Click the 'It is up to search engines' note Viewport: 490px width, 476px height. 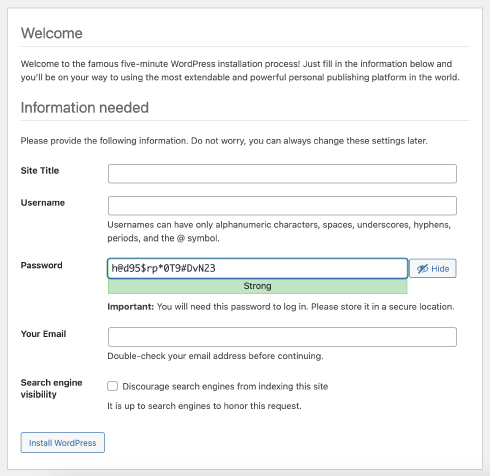[x=204, y=406]
